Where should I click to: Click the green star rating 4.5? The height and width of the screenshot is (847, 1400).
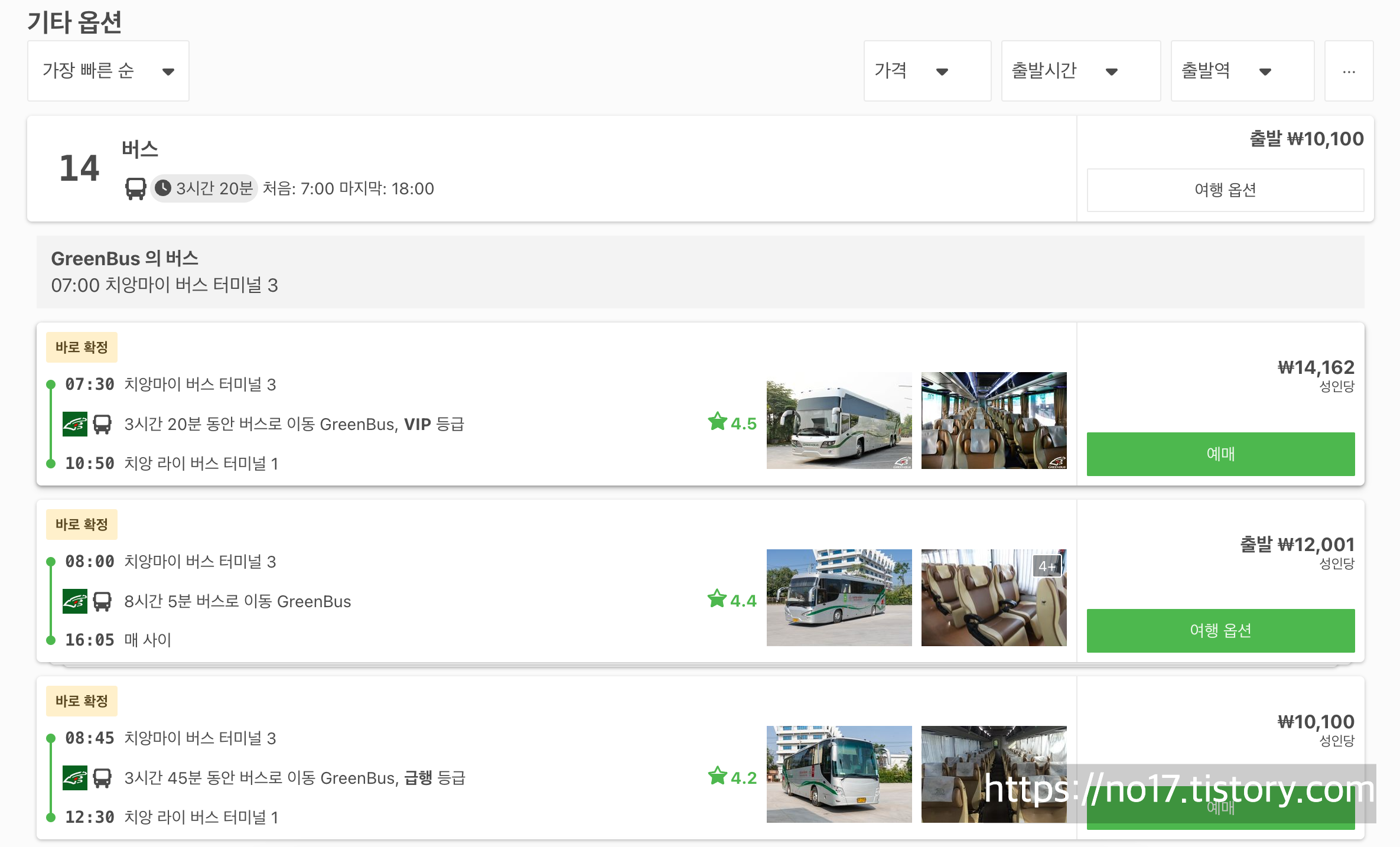732,423
